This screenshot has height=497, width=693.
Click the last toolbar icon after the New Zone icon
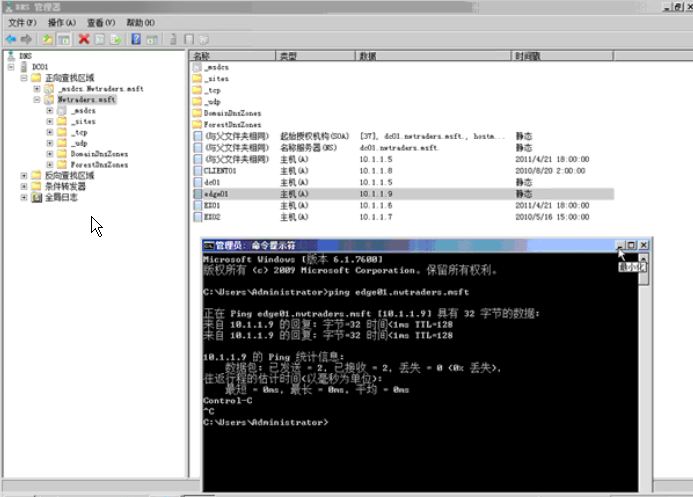point(204,39)
